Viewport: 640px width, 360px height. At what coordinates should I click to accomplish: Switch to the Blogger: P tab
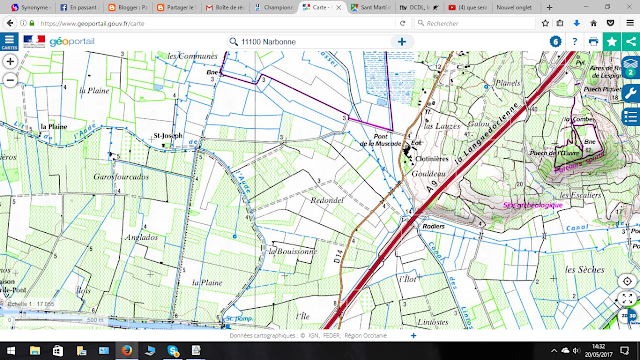(127, 7)
